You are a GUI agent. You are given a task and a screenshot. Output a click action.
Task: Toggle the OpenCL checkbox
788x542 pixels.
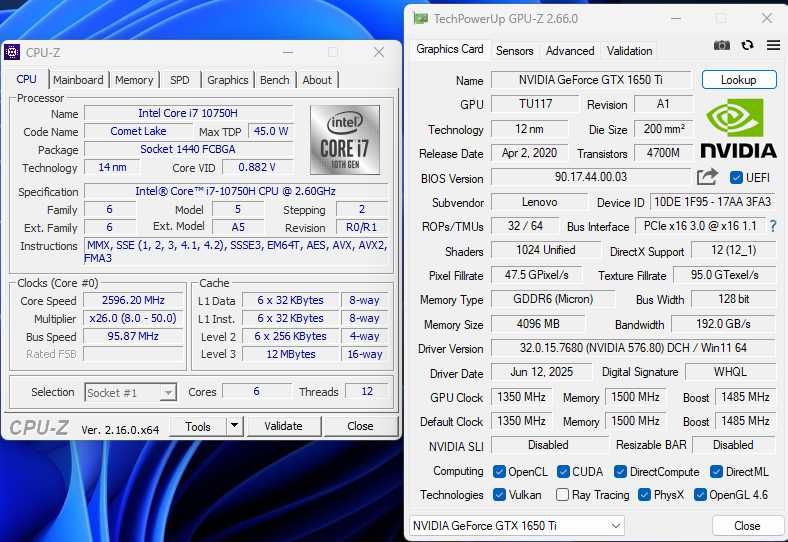click(x=499, y=472)
